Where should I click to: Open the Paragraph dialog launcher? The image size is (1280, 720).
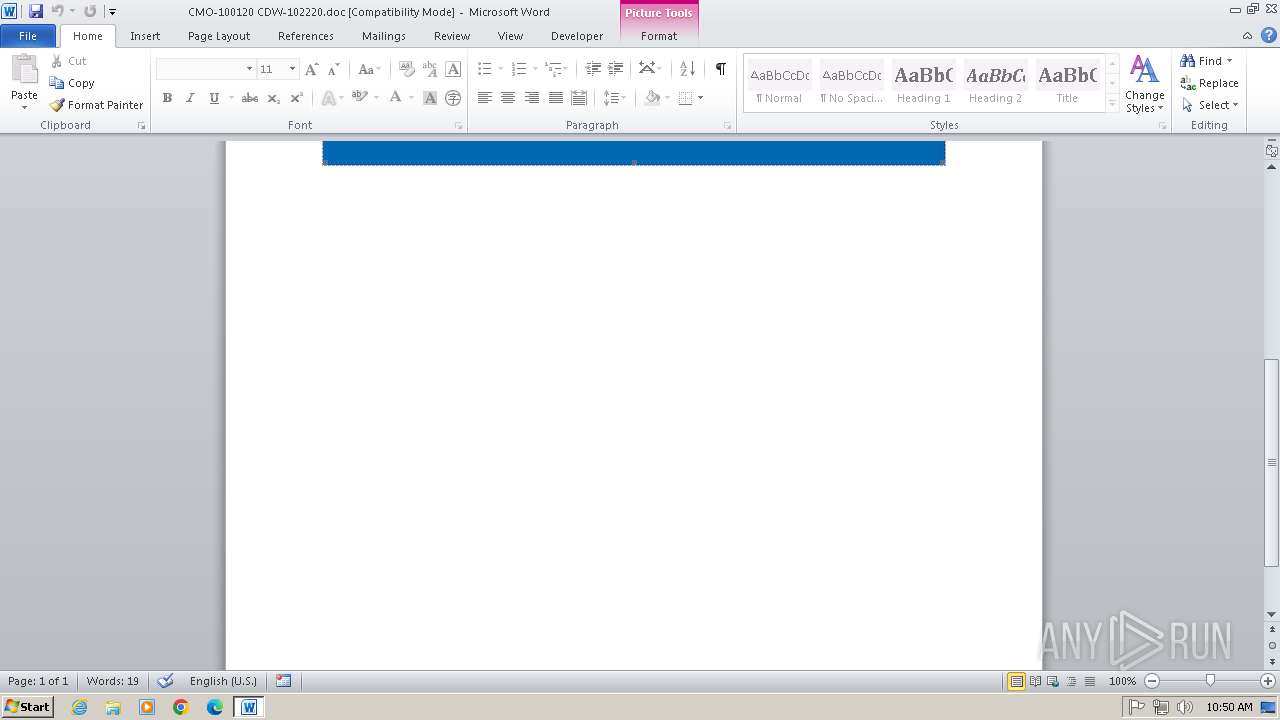tap(727, 126)
